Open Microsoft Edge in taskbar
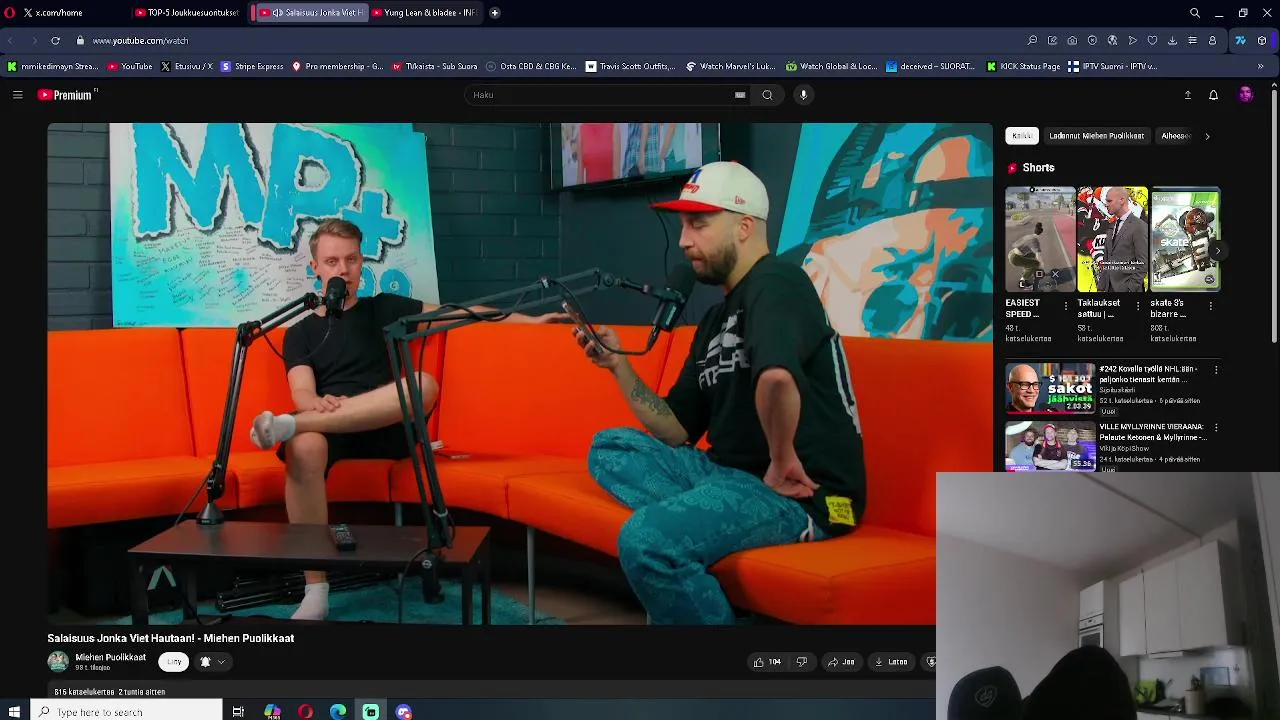 click(x=338, y=712)
